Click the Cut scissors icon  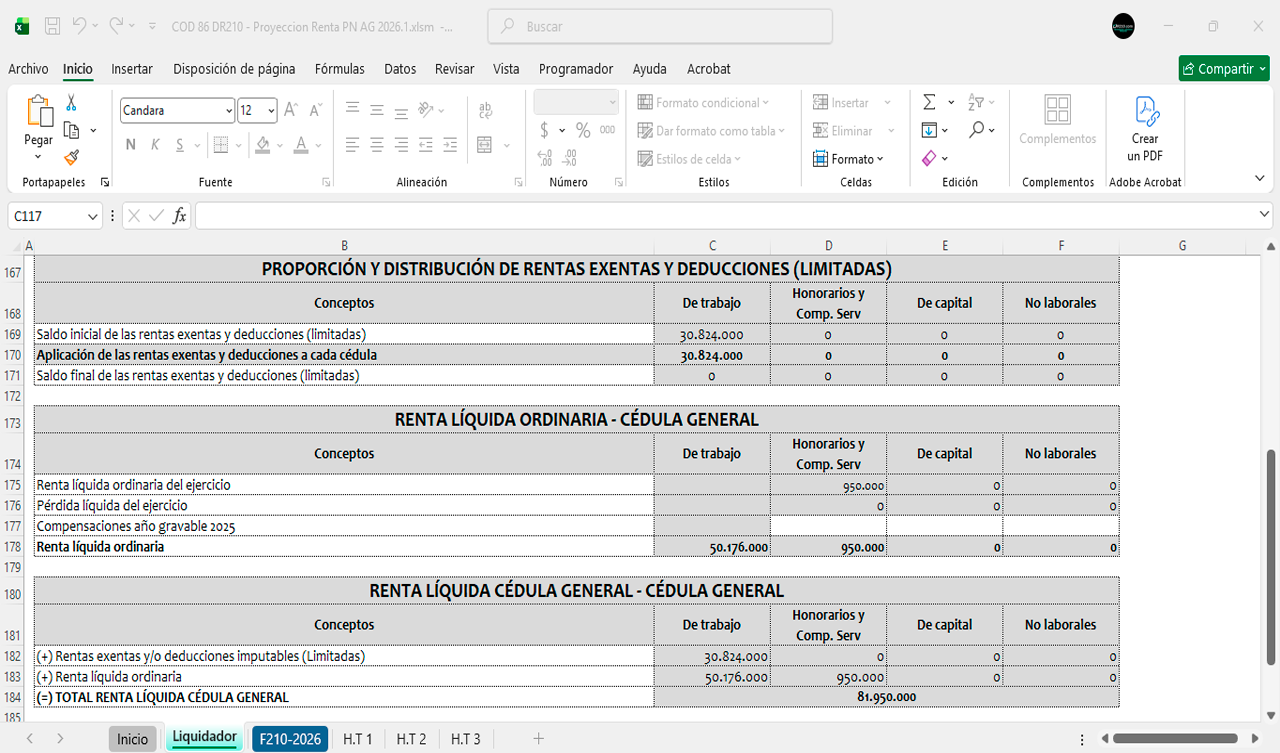coord(71,103)
